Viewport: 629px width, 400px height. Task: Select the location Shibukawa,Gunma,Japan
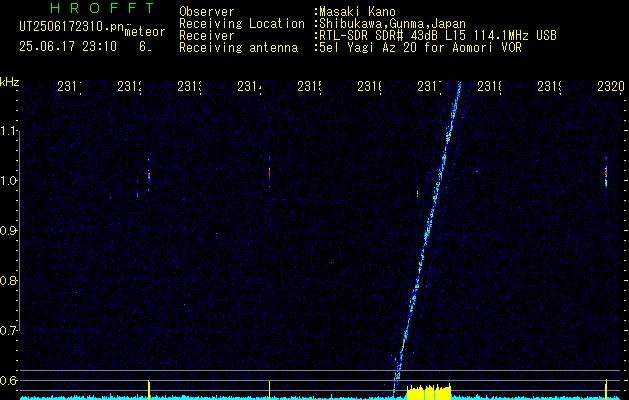(x=392, y=24)
